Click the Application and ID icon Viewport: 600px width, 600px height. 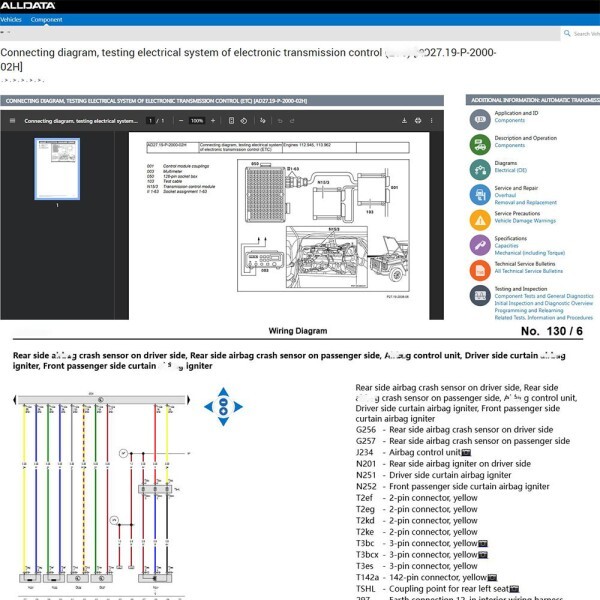coord(478,117)
